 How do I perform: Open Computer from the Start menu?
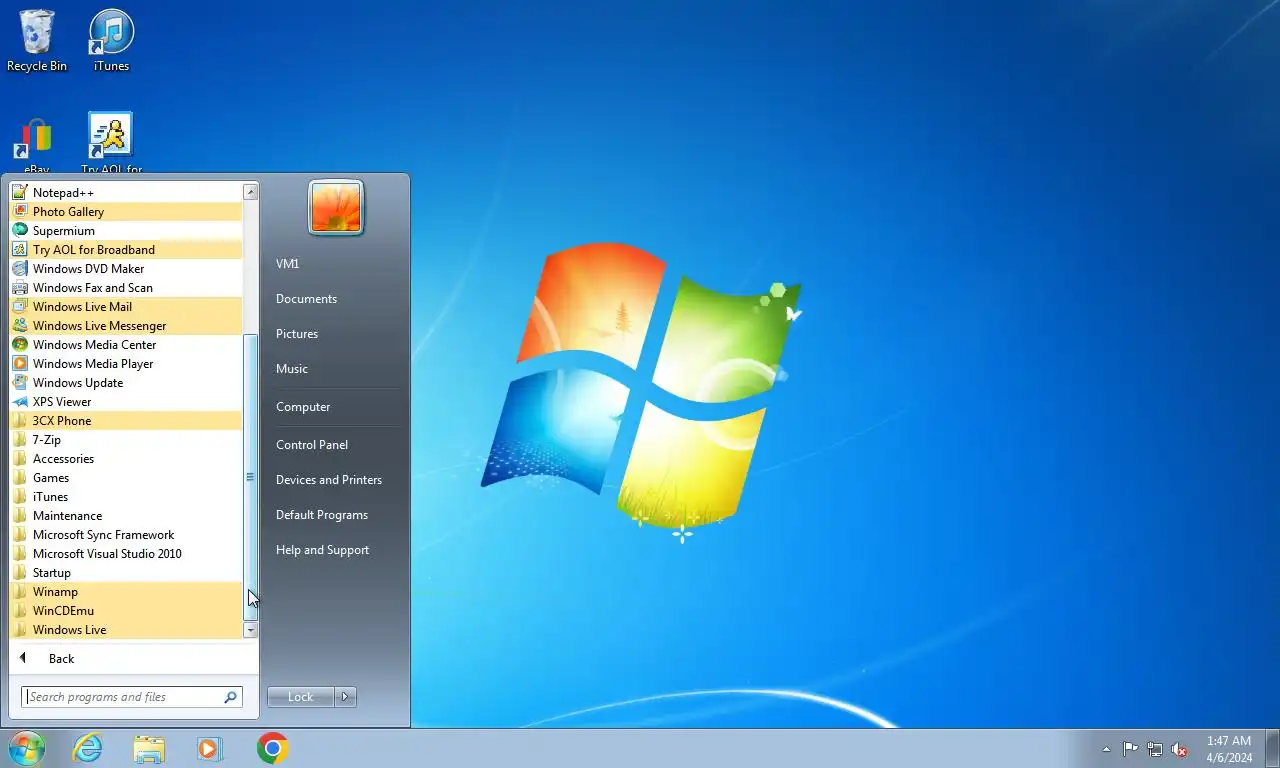(x=336, y=407)
